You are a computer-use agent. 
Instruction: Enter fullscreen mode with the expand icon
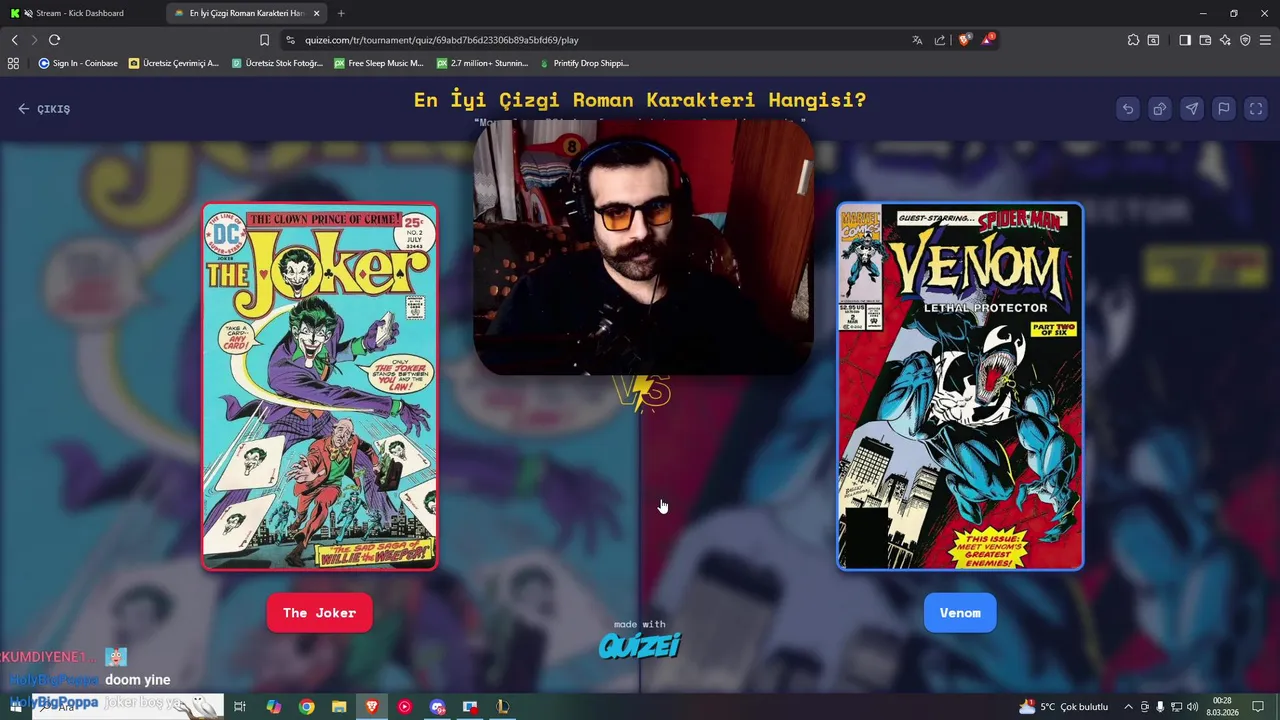pos(1256,109)
